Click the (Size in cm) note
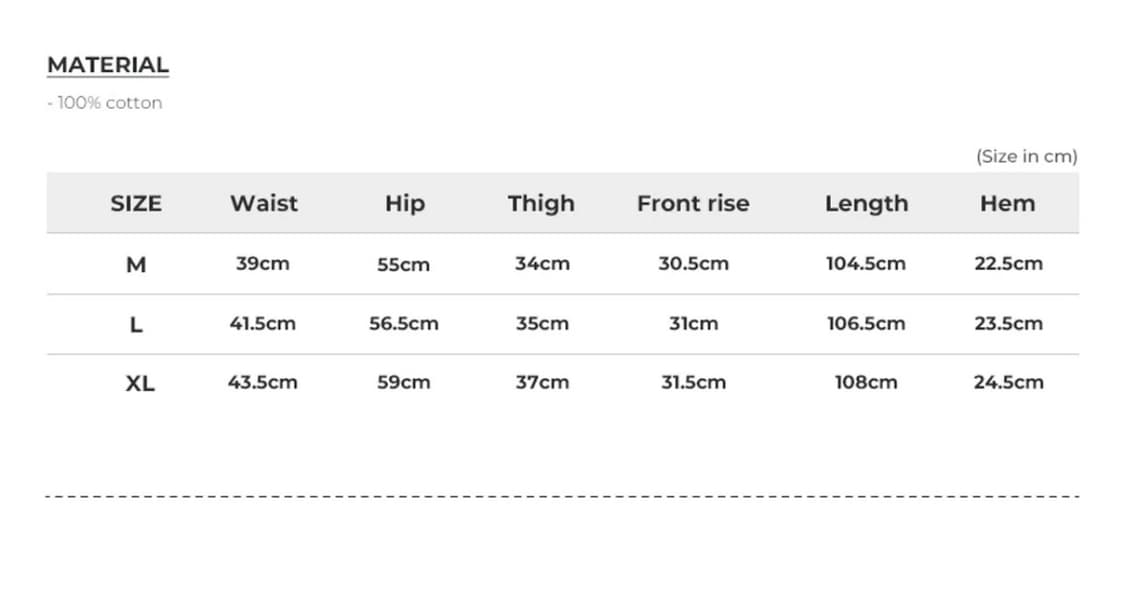The height and width of the screenshot is (612, 1125). 1026,156
